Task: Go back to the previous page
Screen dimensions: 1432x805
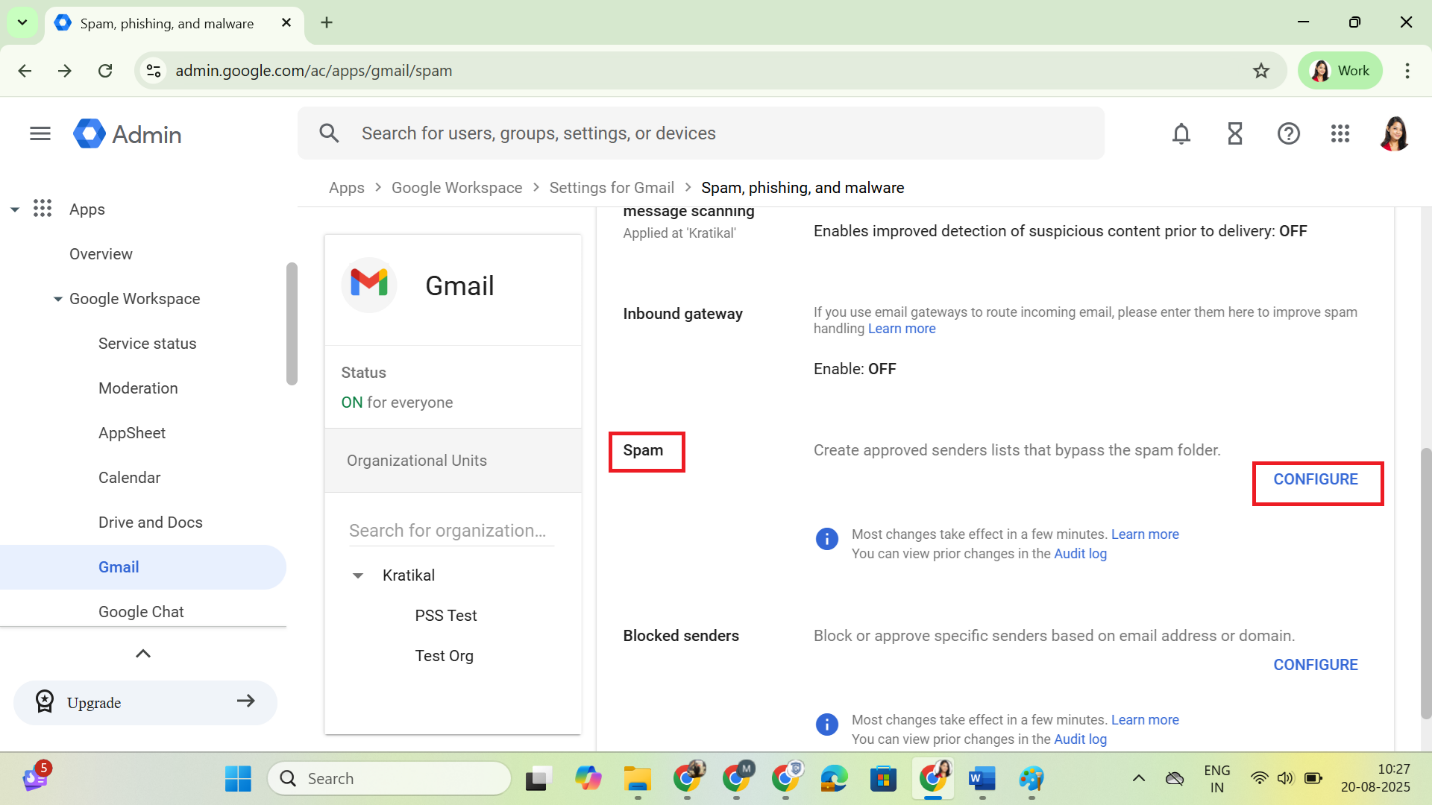Action: pos(25,71)
